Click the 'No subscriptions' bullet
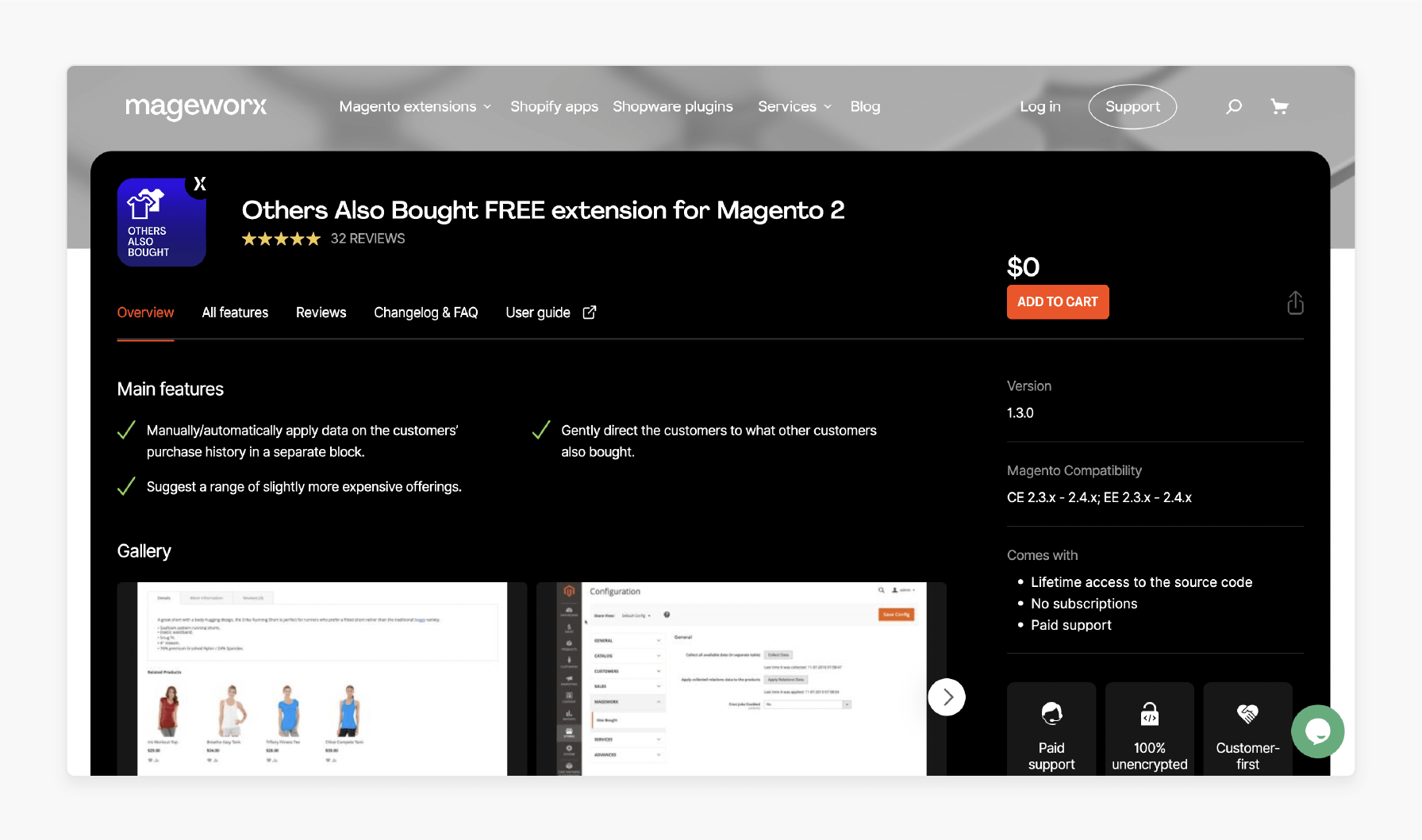 (x=1084, y=604)
